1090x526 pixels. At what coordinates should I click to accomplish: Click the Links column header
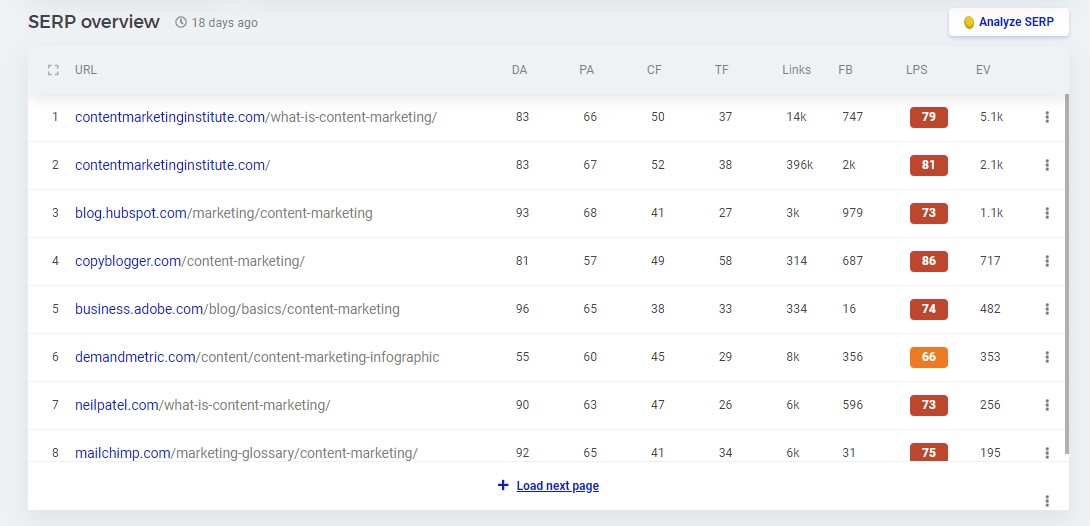tap(797, 70)
